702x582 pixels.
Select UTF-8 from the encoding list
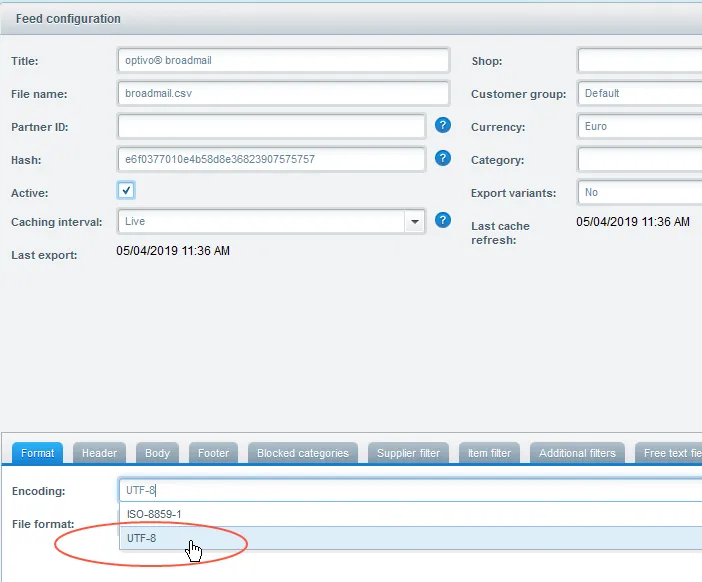pos(410,538)
